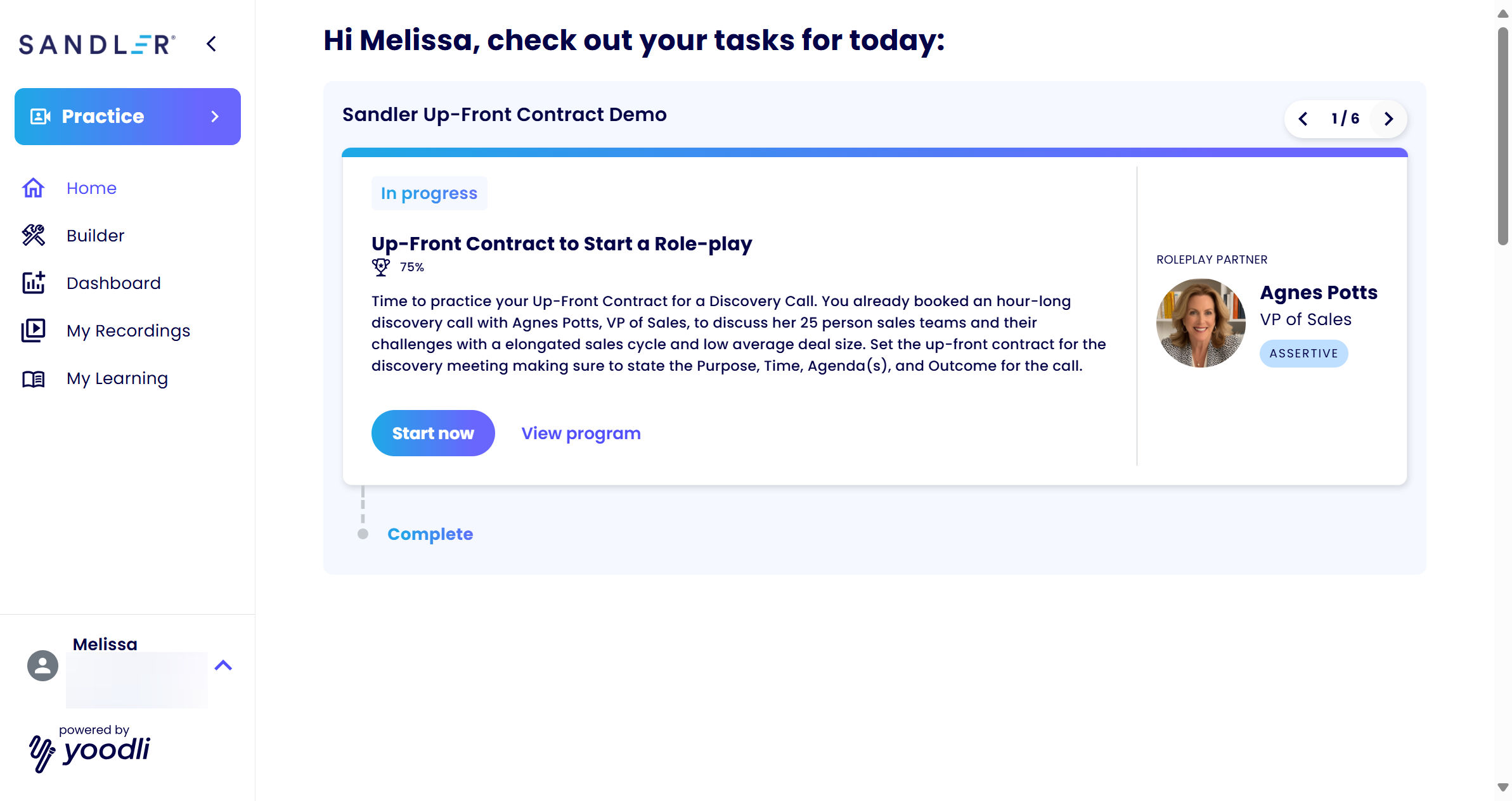Open the Practice menu arrow
This screenshot has height=801, width=1512.
point(215,117)
